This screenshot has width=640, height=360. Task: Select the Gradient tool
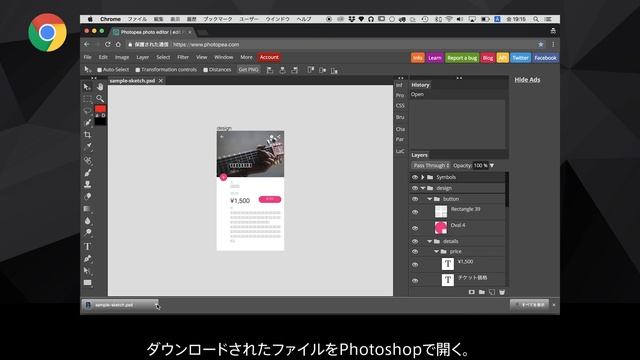87,209
